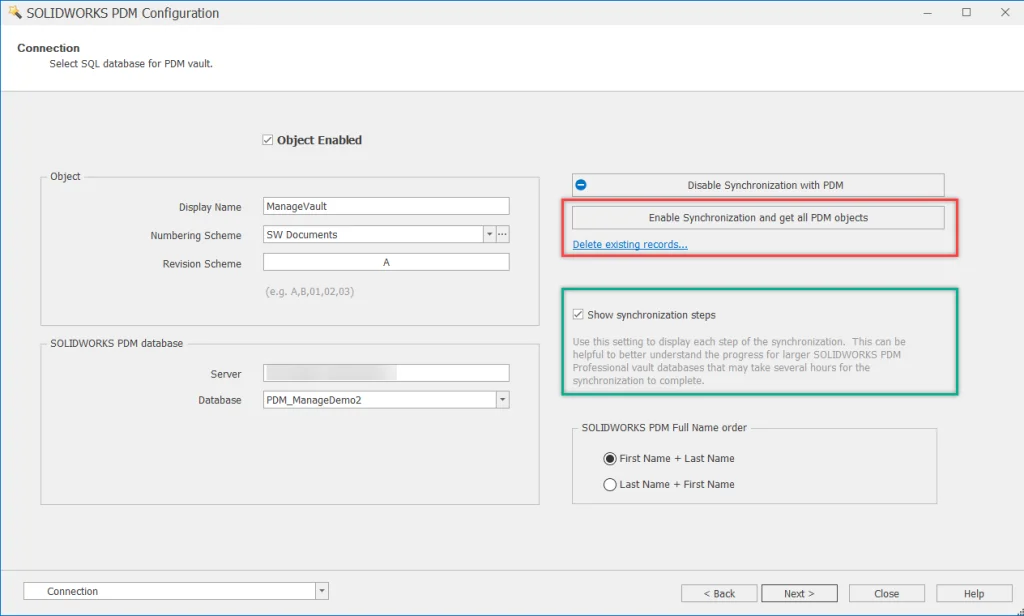This screenshot has width=1024, height=616.
Task: Select First Name + Last Name order
Action: (x=610, y=458)
